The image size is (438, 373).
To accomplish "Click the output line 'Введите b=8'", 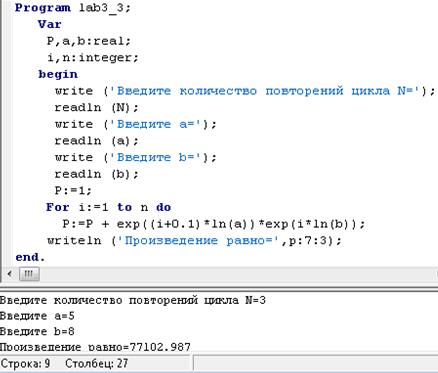I will click(x=37, y=331).
